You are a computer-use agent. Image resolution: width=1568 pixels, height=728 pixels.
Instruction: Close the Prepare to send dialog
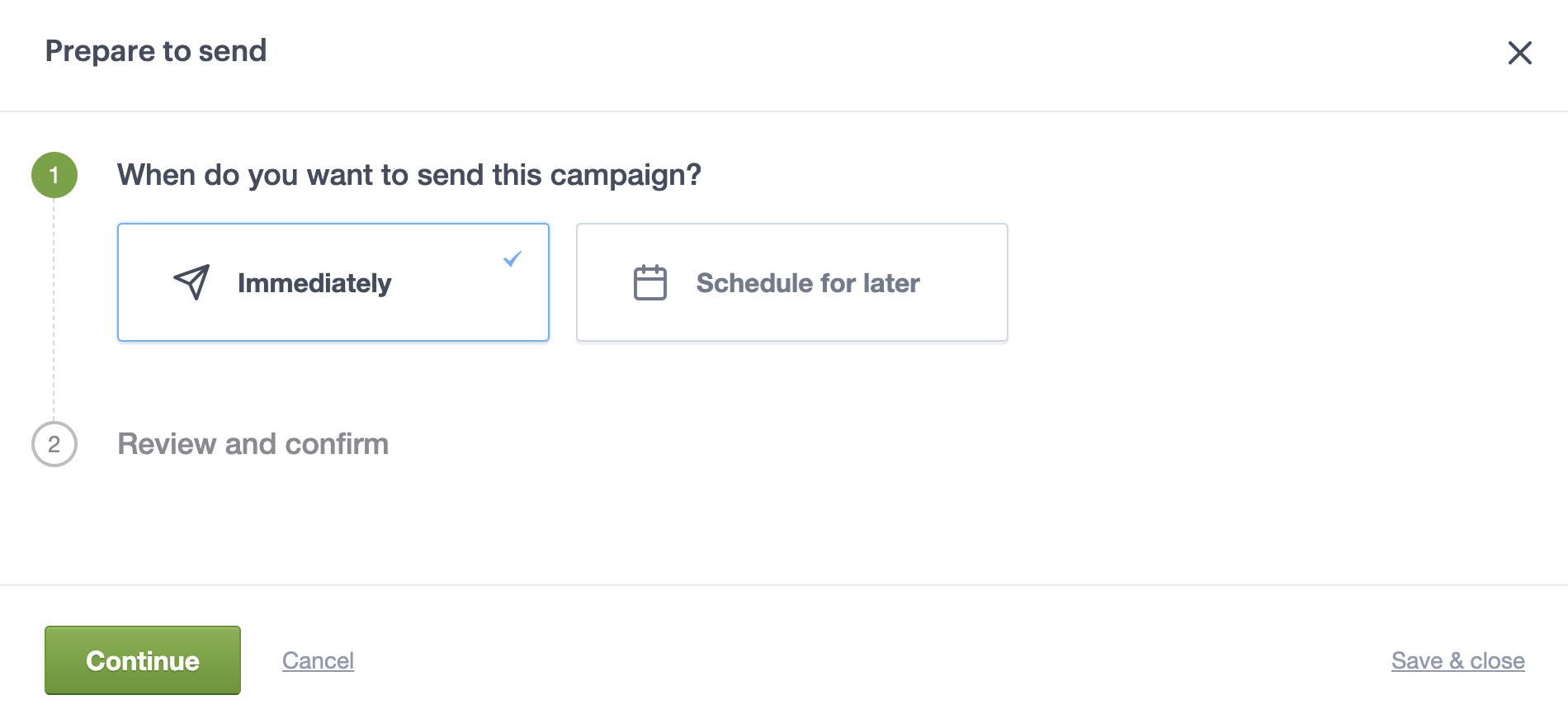click(x=1519, y=53)
